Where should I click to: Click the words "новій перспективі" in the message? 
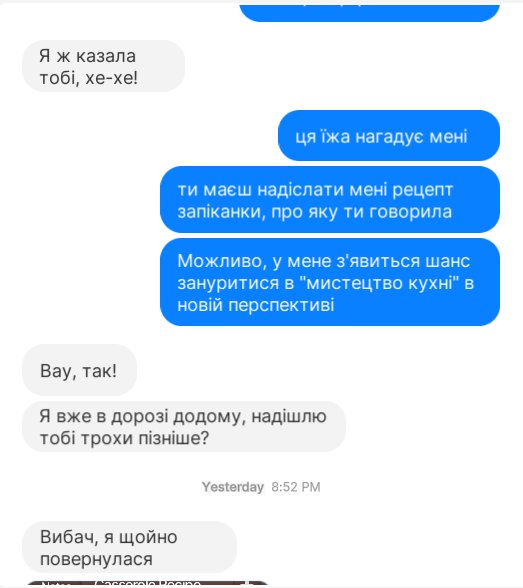(x=256, y=305)
